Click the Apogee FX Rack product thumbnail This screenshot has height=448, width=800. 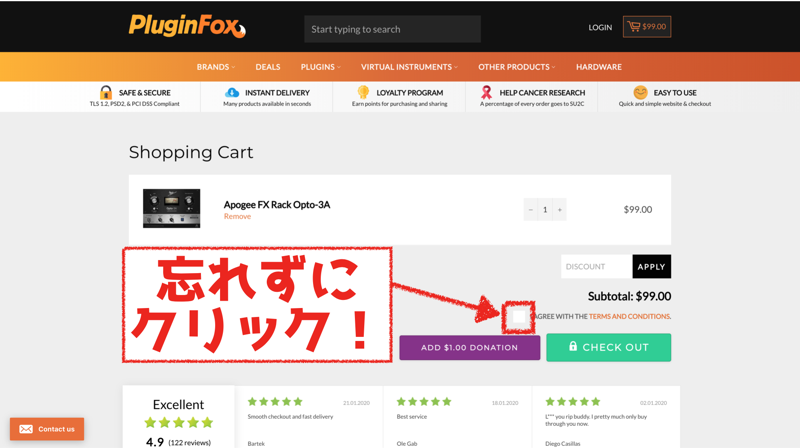pos(171,208)
